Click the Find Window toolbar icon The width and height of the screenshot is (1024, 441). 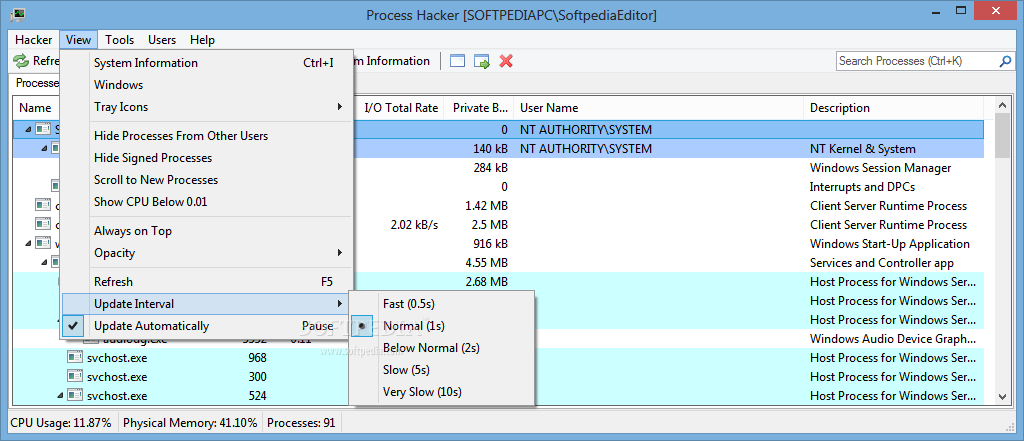pyautogui.click(x=457, y=61)
